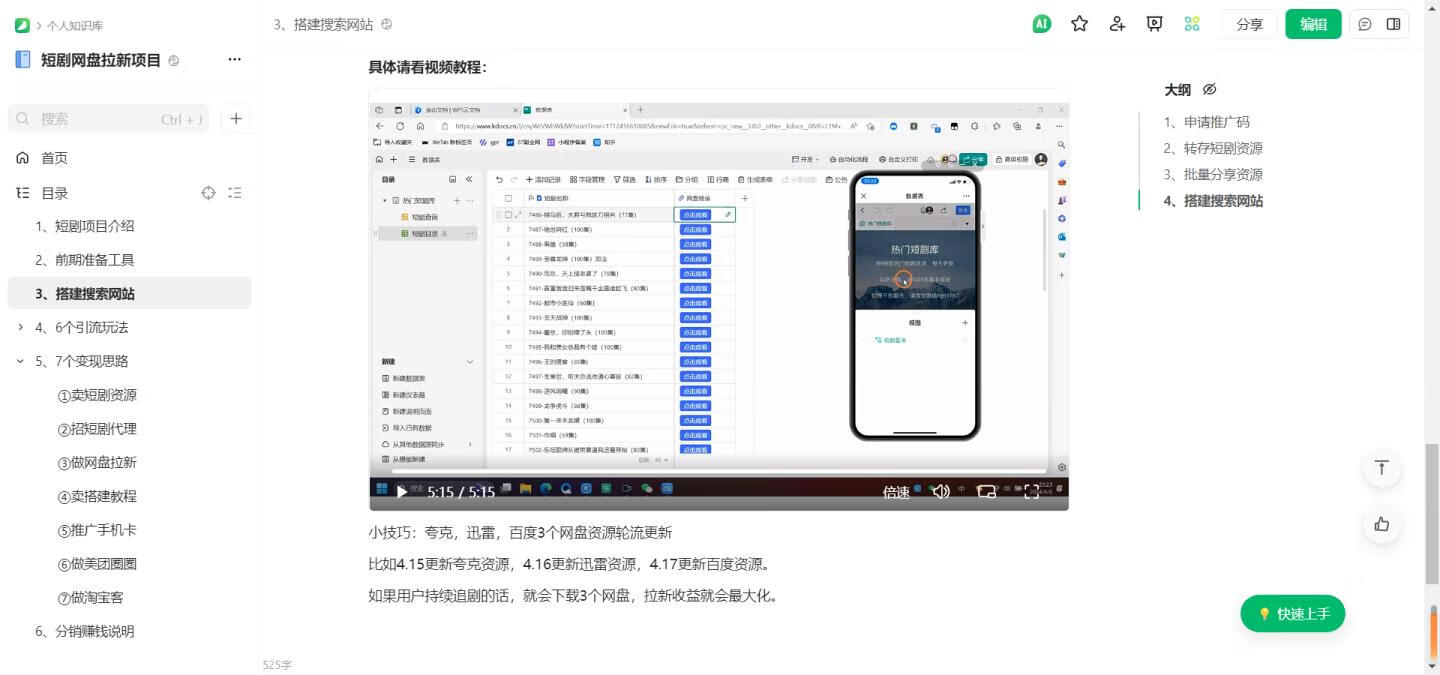Image resolution: width=1440 pixels, height=675 pixels.
Task: Open the presentation mode icon
Action: 1154,24
